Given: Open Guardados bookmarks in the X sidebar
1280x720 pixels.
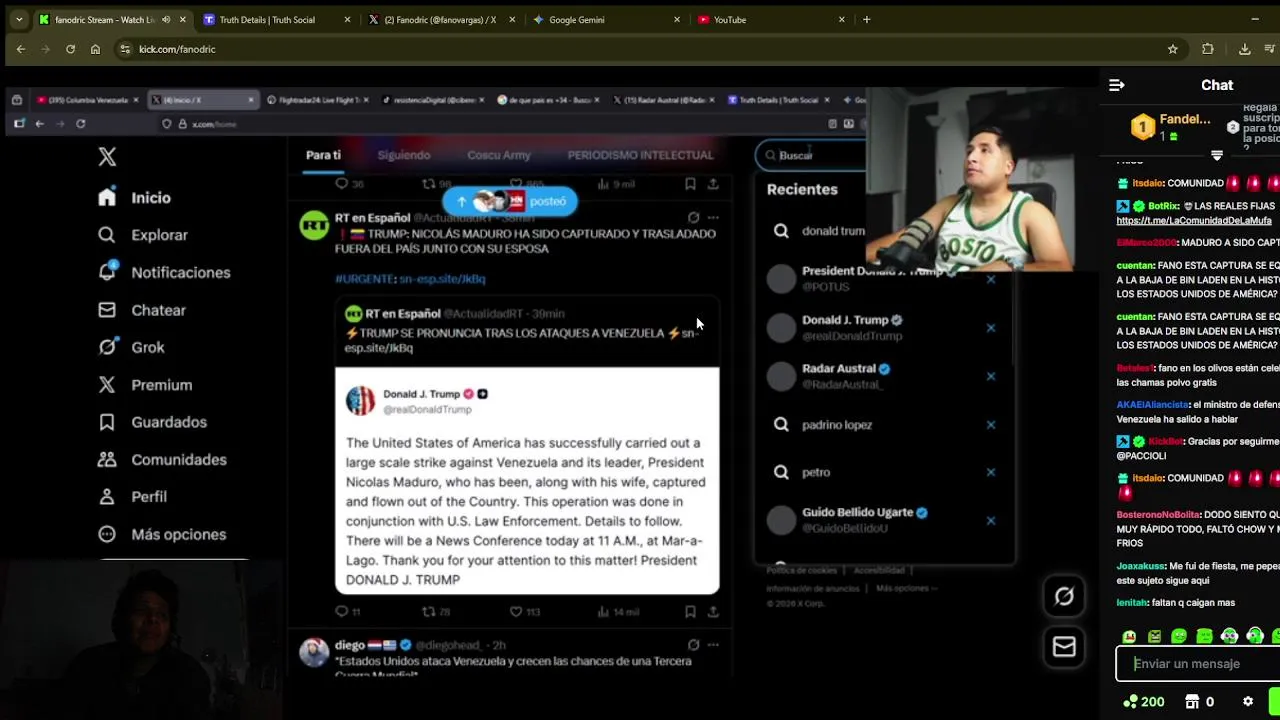Looking at the screenshot, I should click(152, 422).
